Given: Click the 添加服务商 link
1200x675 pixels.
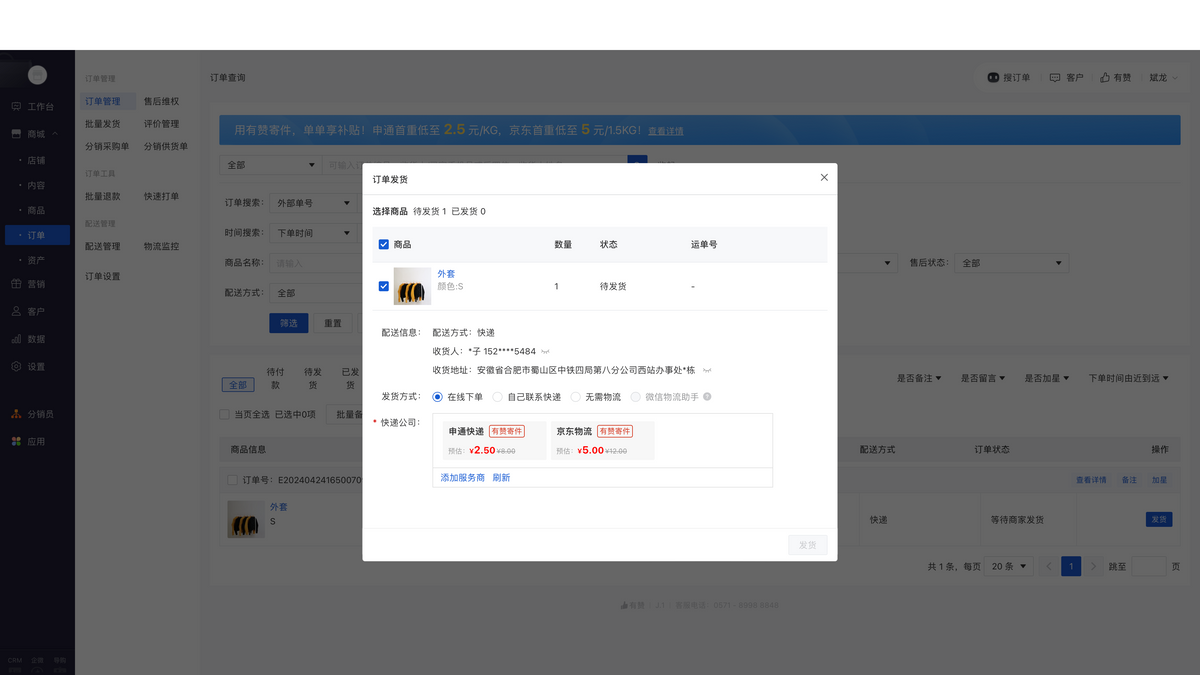Looking at the screenshot, I should coord(463,478).
